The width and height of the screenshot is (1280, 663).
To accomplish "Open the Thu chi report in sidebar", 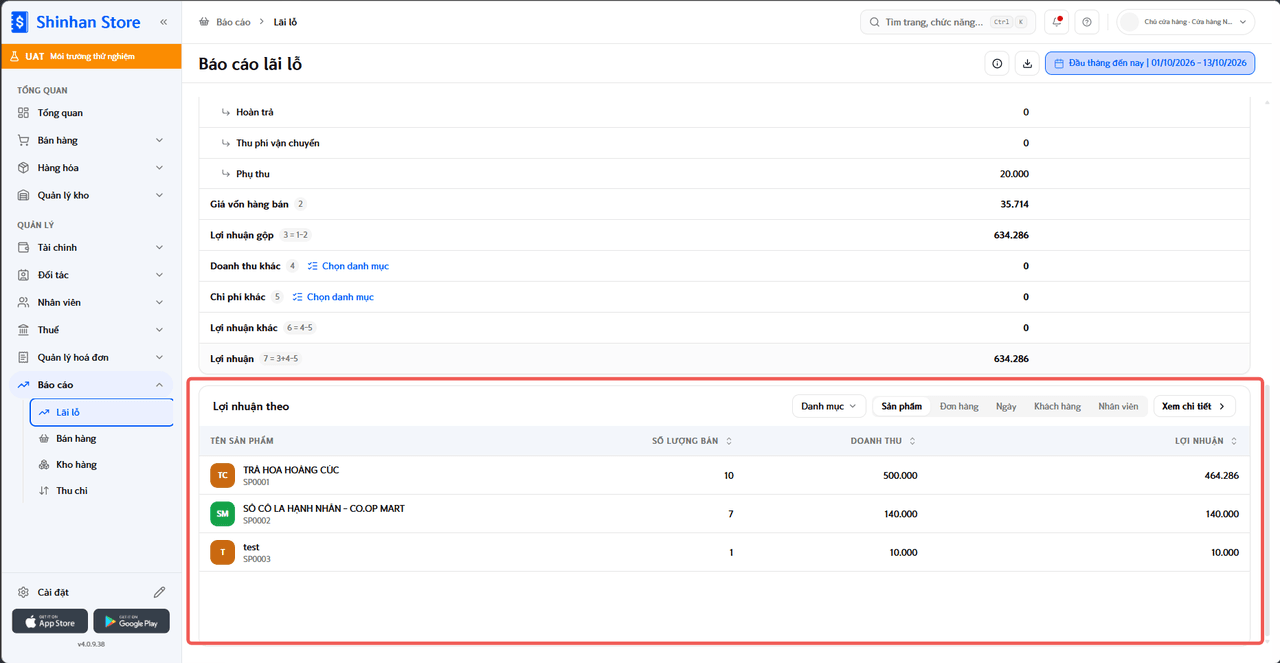I will 102,491.
